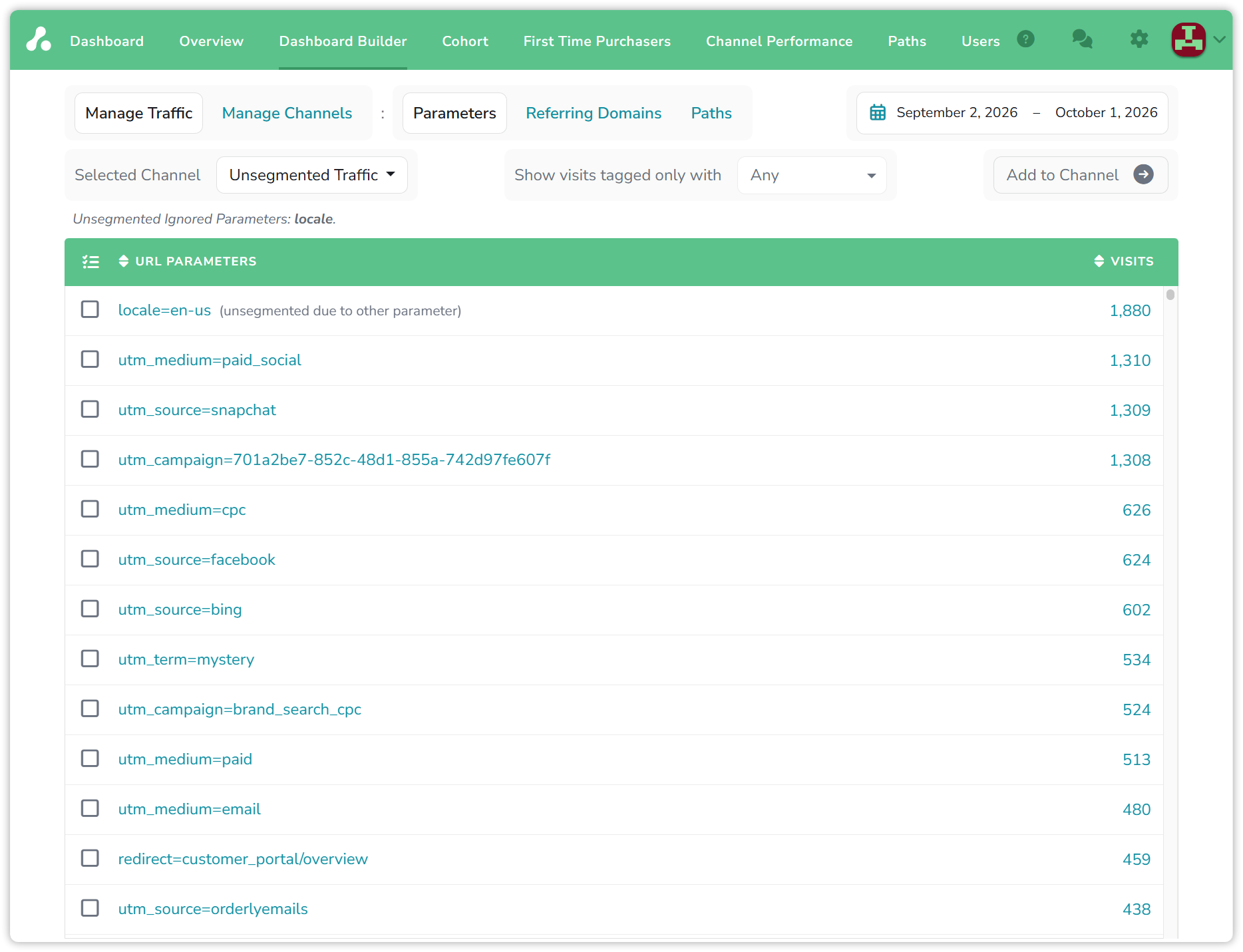This screenshot has height=952, width=1243.
Task: Check the utm_campaign=brand_search_cpc checkbox
Action: [90, 709]
